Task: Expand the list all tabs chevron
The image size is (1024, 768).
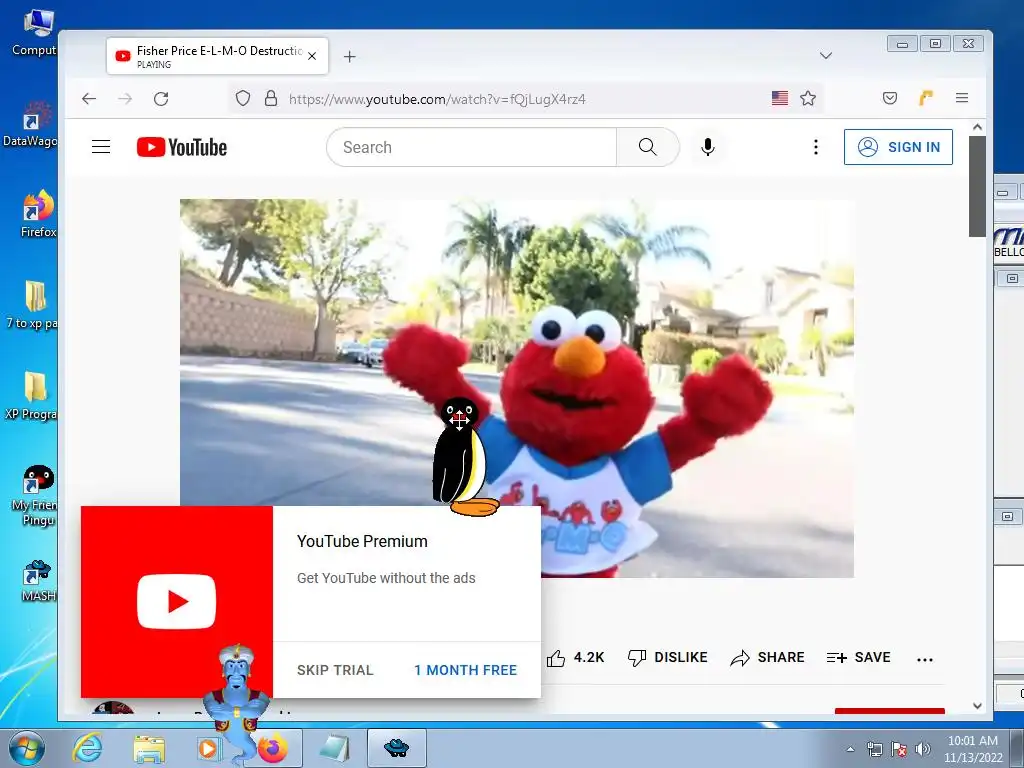Action: (825, 56)
